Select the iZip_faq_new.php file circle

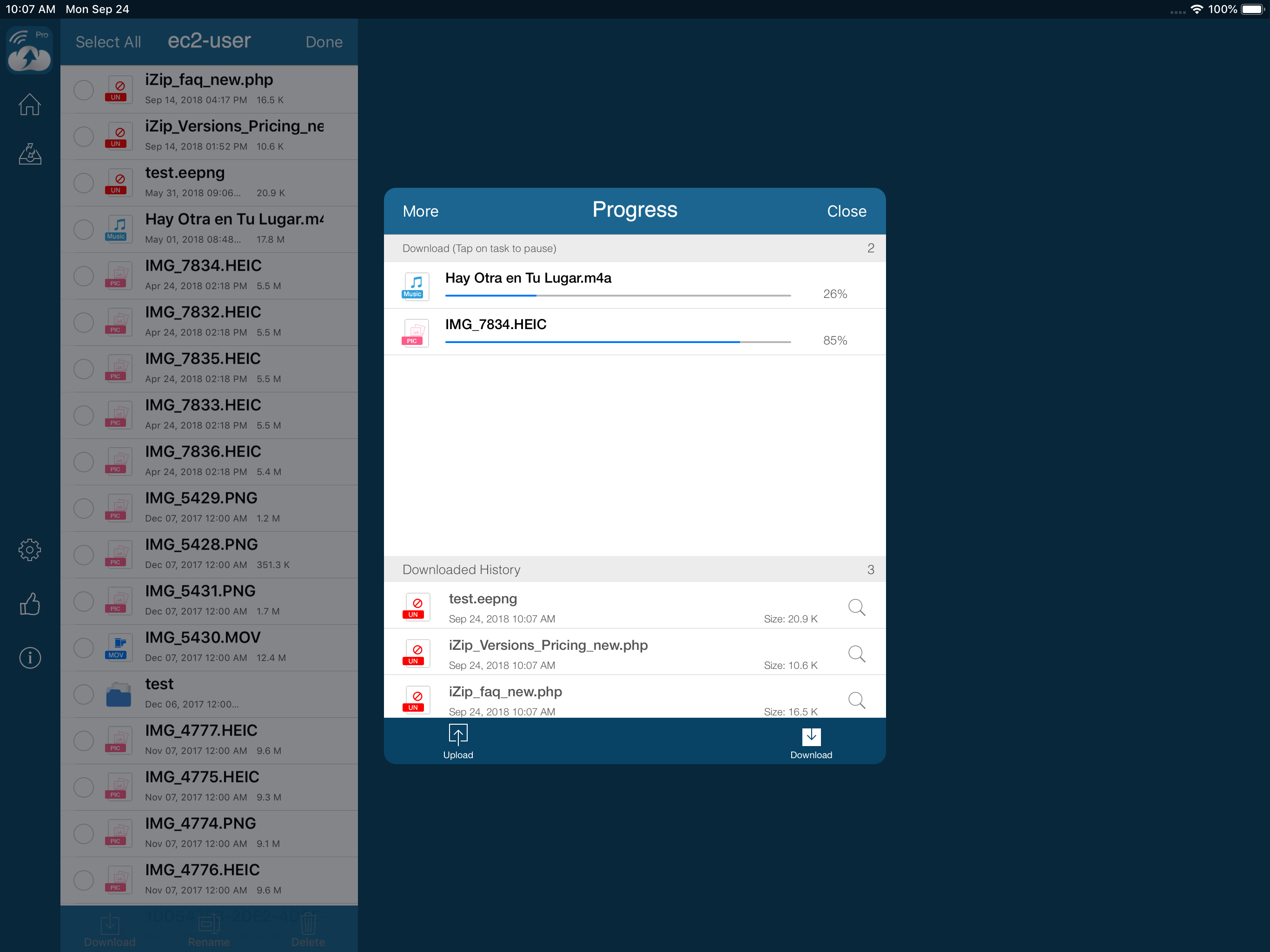84,90
